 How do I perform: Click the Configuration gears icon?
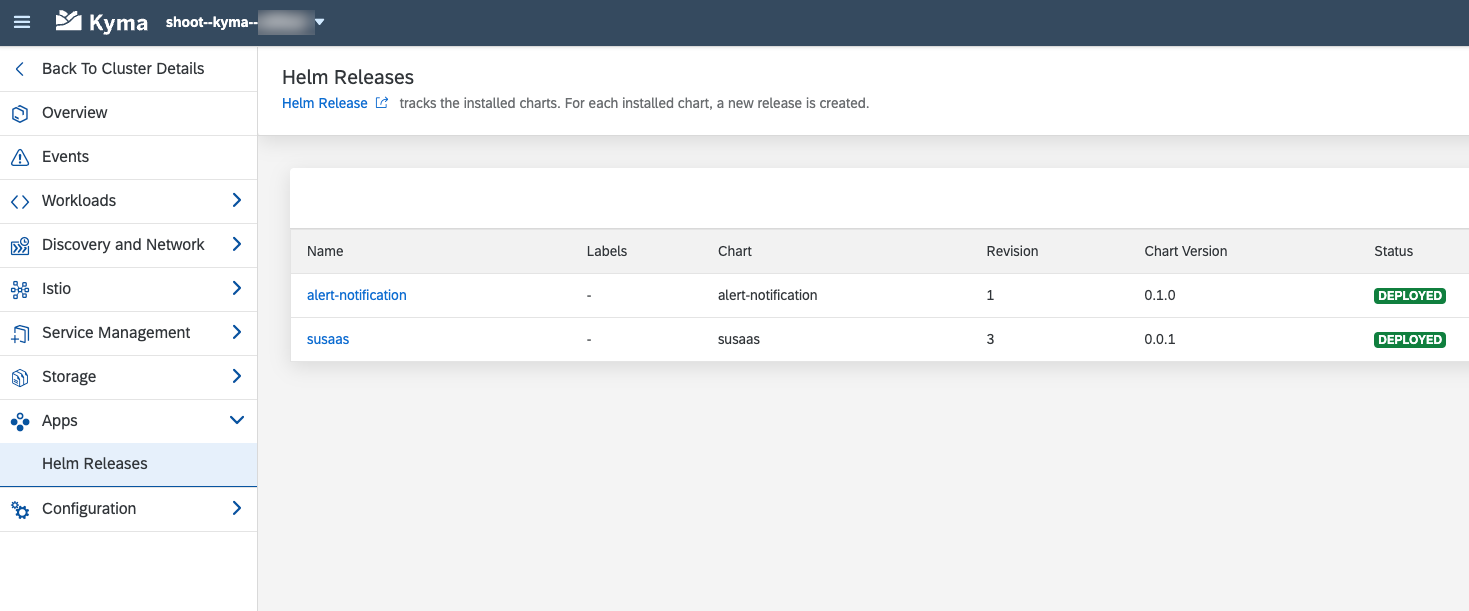(20, 509)
